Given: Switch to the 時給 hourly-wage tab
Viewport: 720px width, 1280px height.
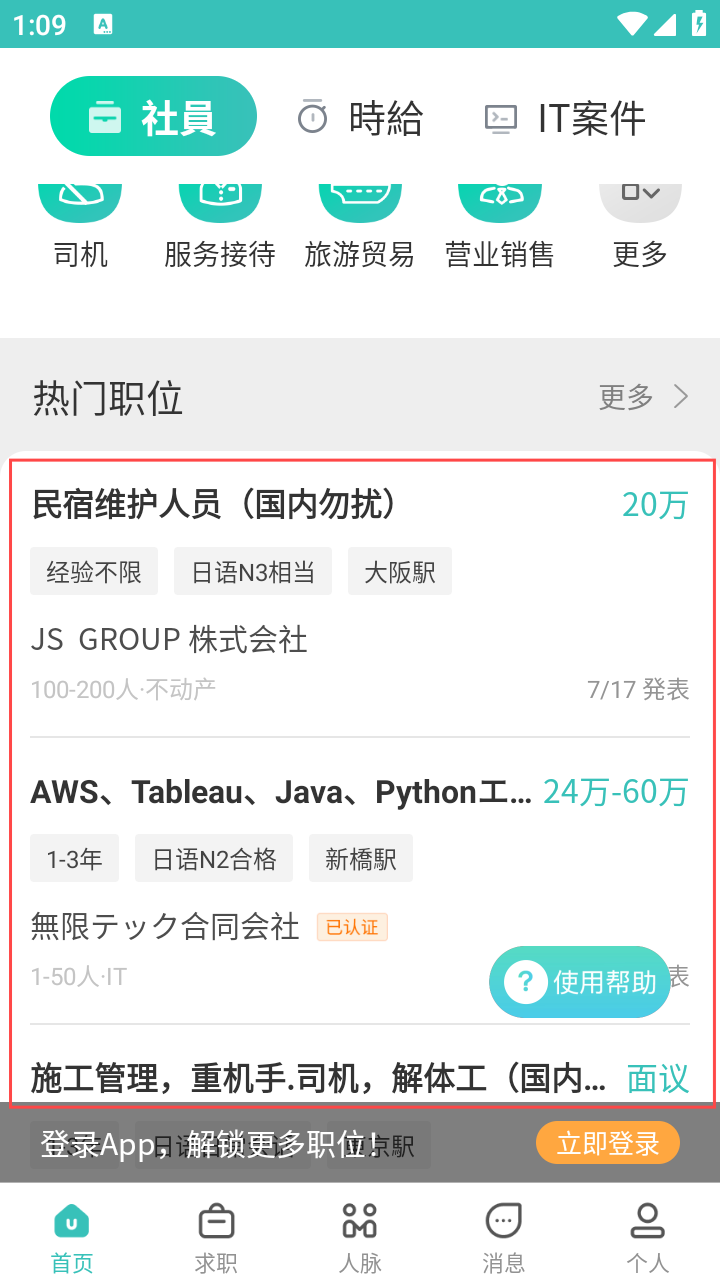Looking at the screenshot, I should [361, 118].
